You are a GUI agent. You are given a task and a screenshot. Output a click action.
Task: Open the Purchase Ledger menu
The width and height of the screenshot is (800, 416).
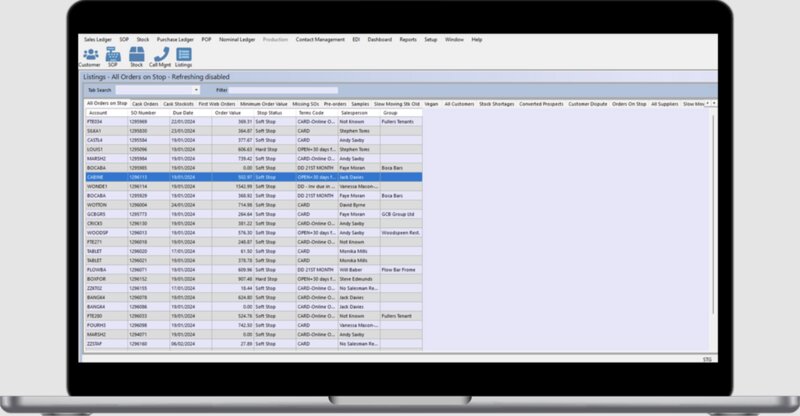(175, 39)
